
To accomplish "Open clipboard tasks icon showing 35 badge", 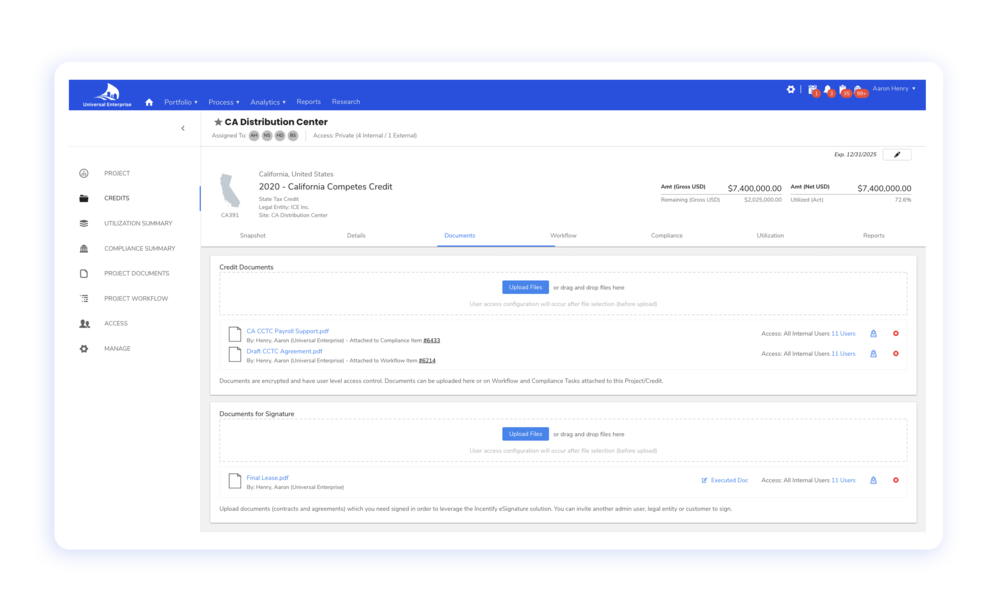I will [x=843, y=89].
